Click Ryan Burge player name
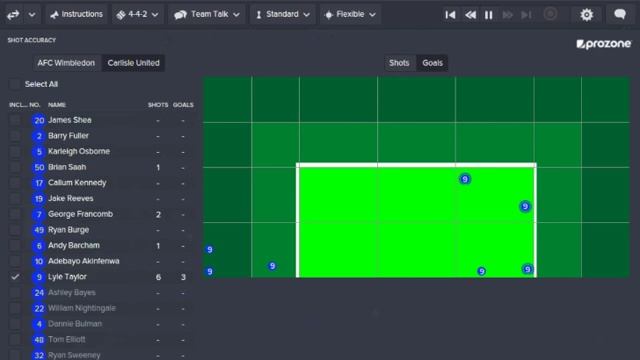This screenshot has width=640, height=360. tap(69, 230)
